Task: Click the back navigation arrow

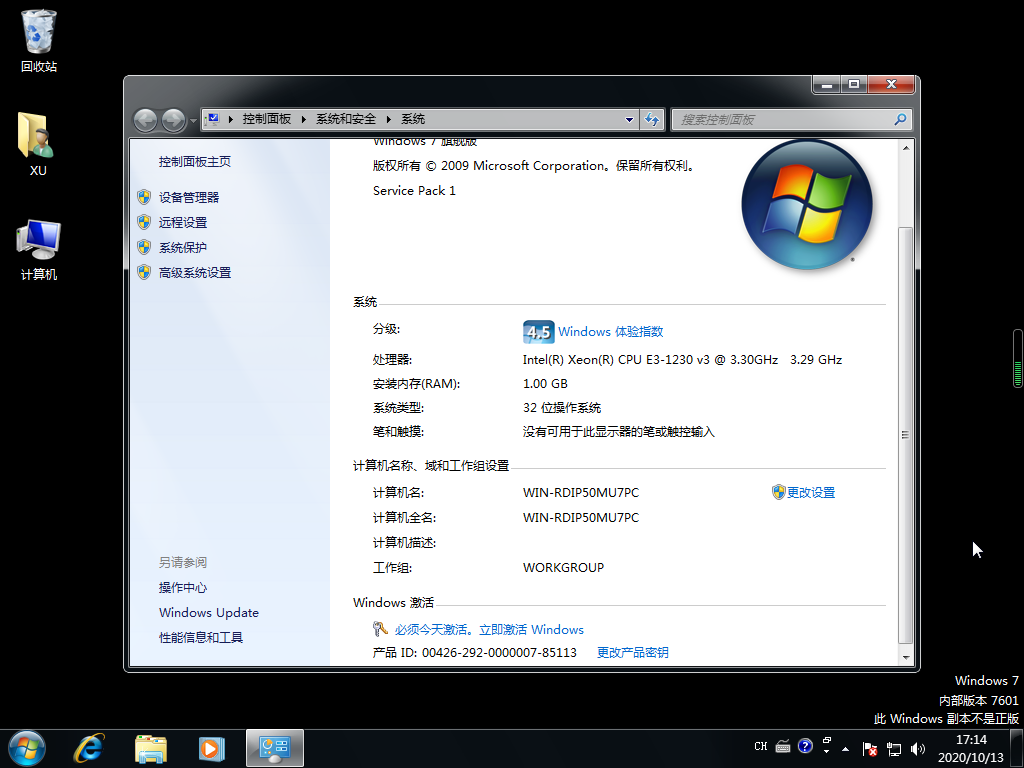Action: [146, 119]
